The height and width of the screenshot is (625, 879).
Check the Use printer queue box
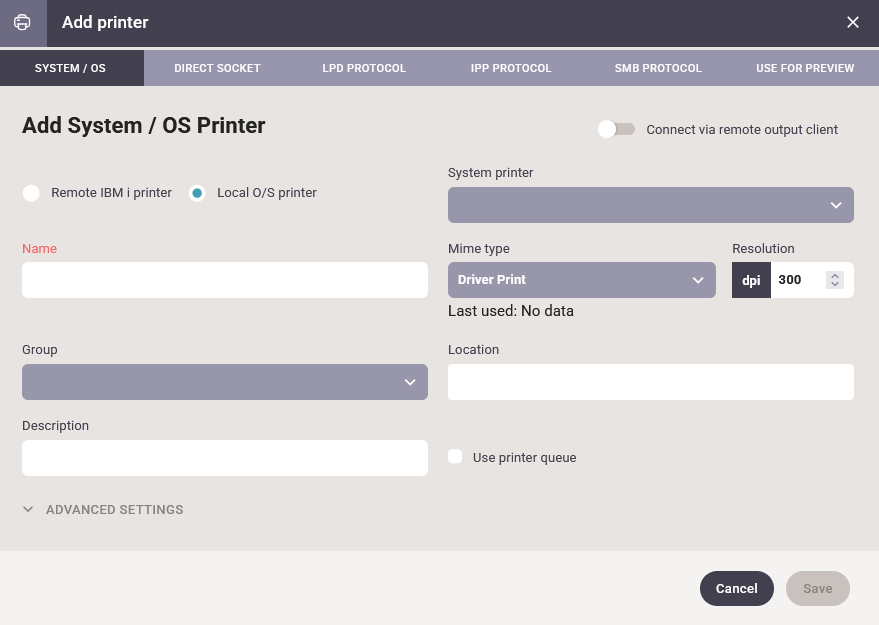point(455,457)
